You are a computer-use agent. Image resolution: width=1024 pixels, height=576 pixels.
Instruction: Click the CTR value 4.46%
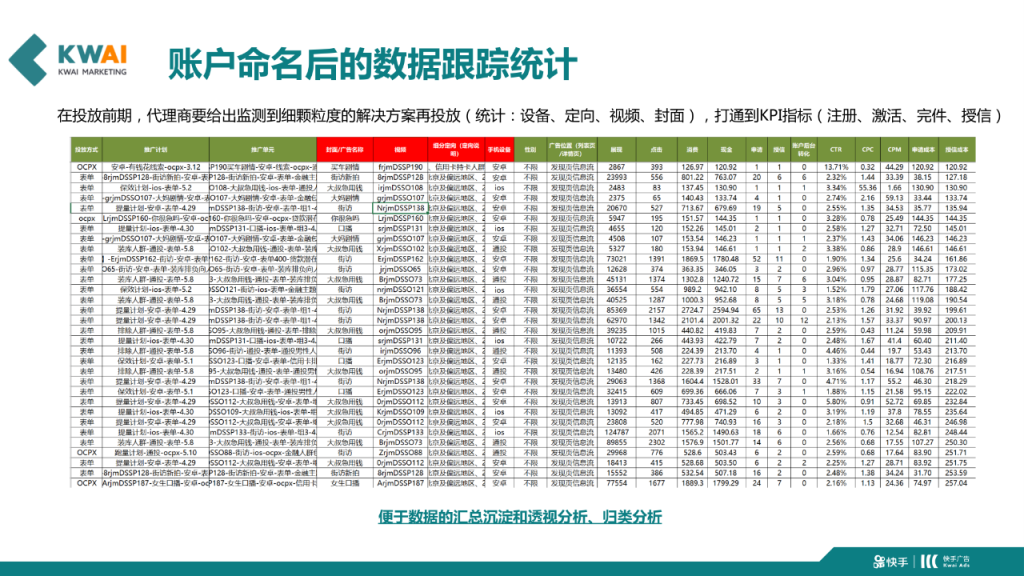(836, 351)
